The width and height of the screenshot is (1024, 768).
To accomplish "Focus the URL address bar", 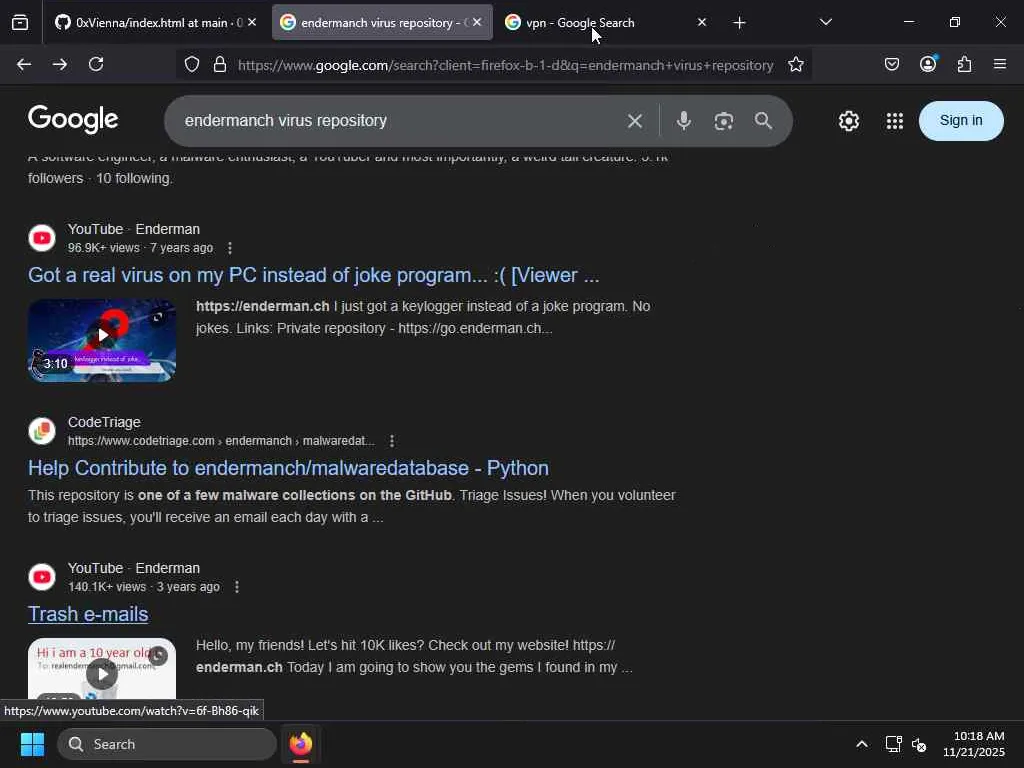I will click(x=505, y=65).
